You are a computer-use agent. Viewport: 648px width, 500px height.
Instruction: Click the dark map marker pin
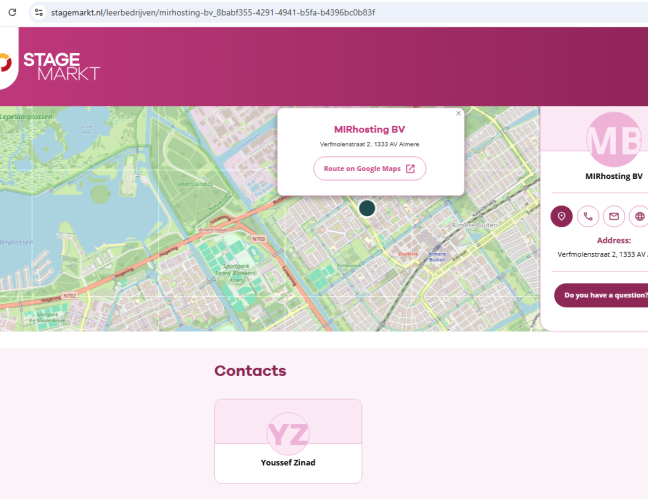(367, 208)
